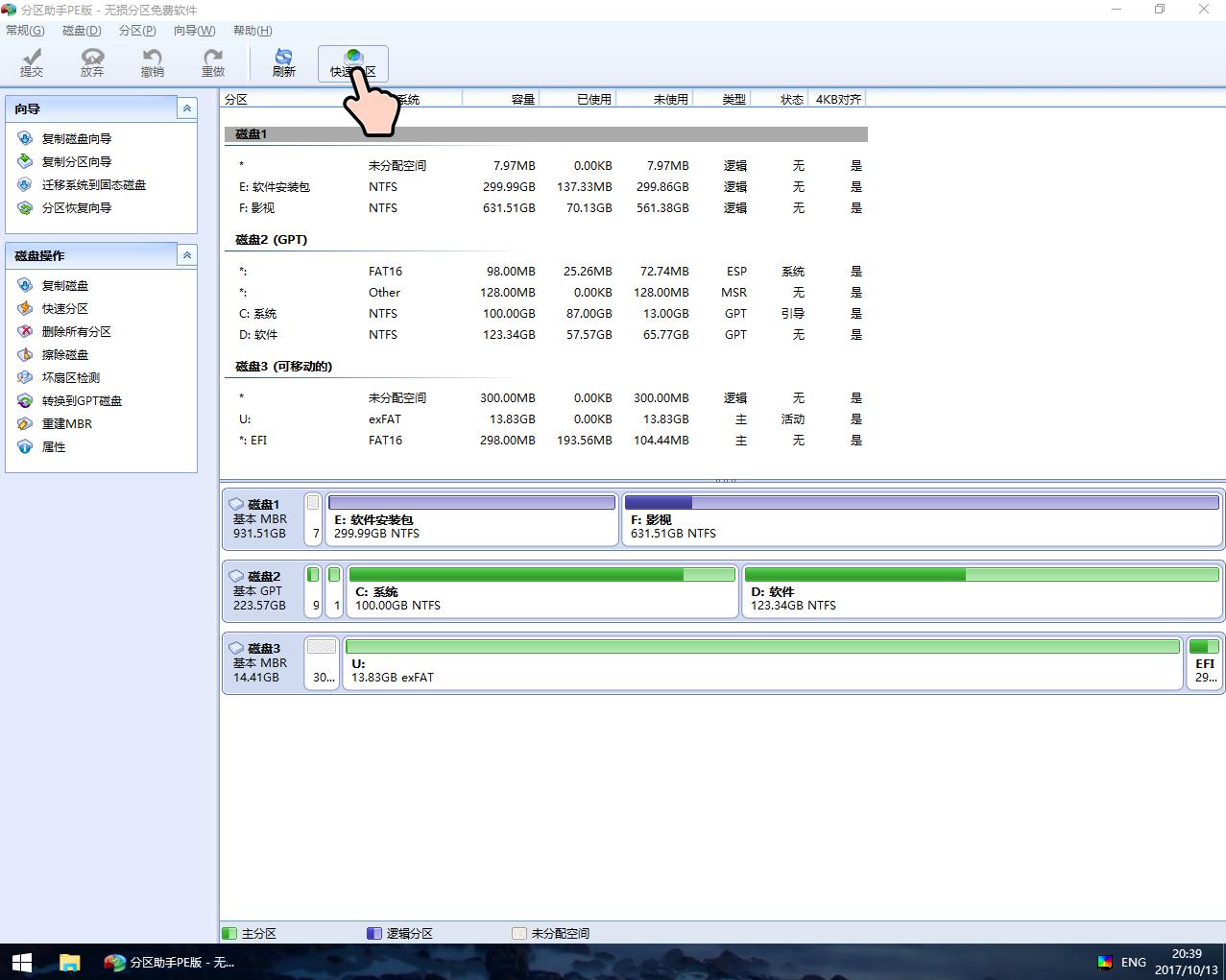This screenshot has width=1226, height=980.
Task: Select the FAT16 ESP partition row
Action: pyautogui.click(x=546, y=271)
